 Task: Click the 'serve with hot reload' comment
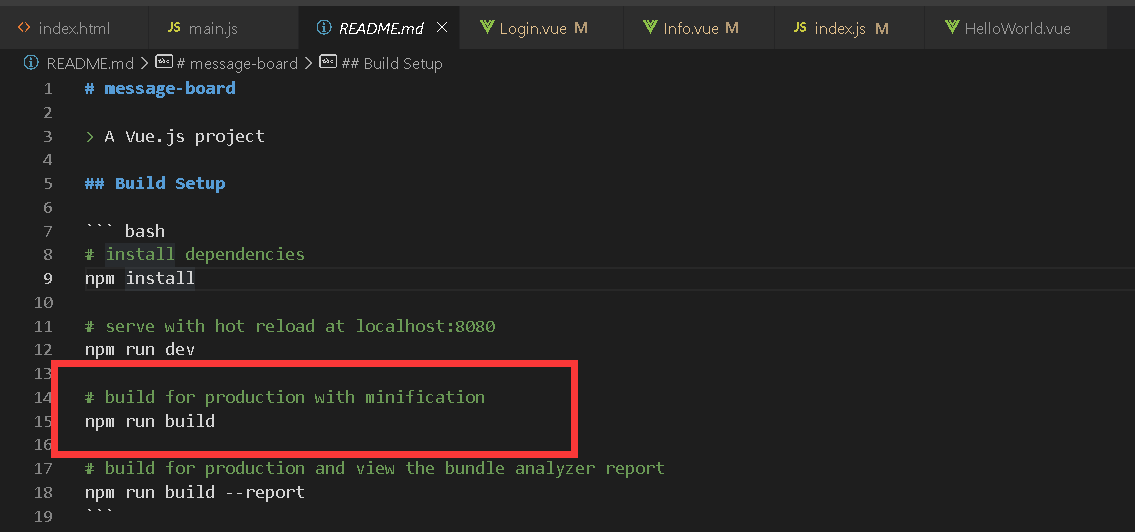pyautogui.click(x=290, y=326)
